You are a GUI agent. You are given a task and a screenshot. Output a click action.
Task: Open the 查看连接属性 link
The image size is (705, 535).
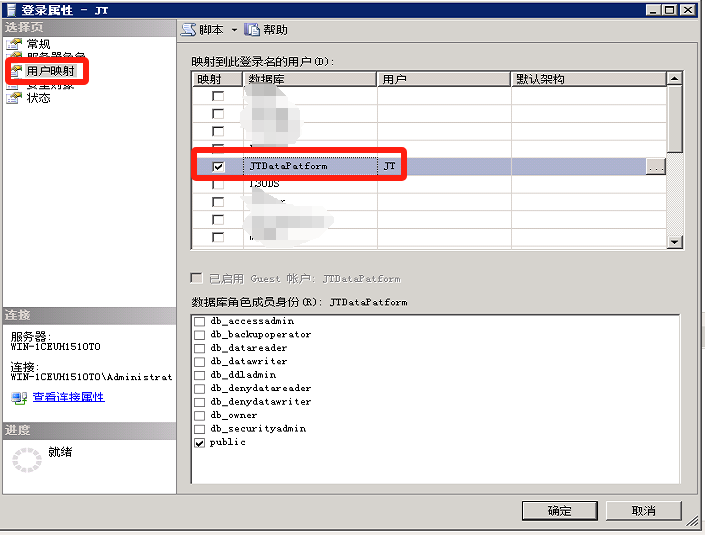(x=68, y=397)
